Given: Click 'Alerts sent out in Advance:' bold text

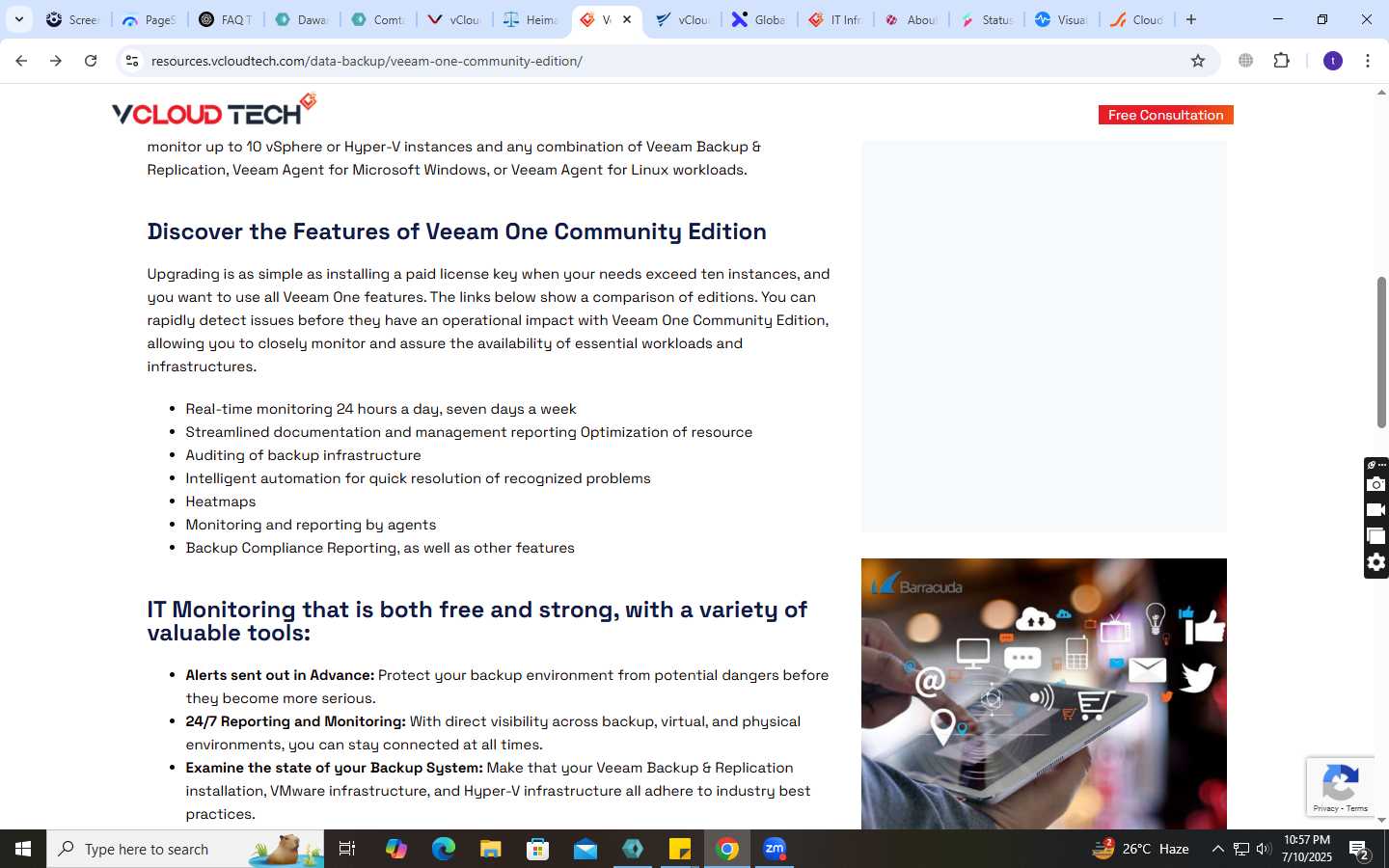Looking at the screenshot, I should (x=280, y=675).
